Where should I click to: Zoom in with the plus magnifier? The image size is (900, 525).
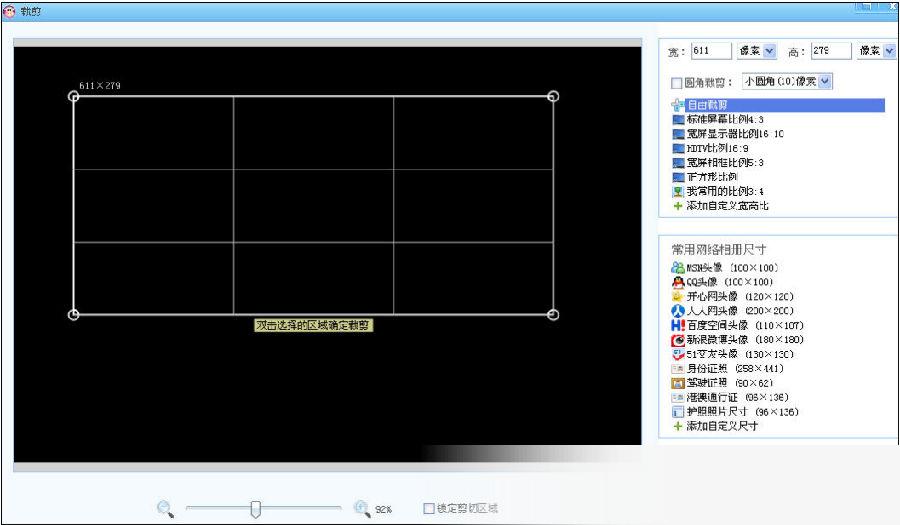[x=362, y=508]
